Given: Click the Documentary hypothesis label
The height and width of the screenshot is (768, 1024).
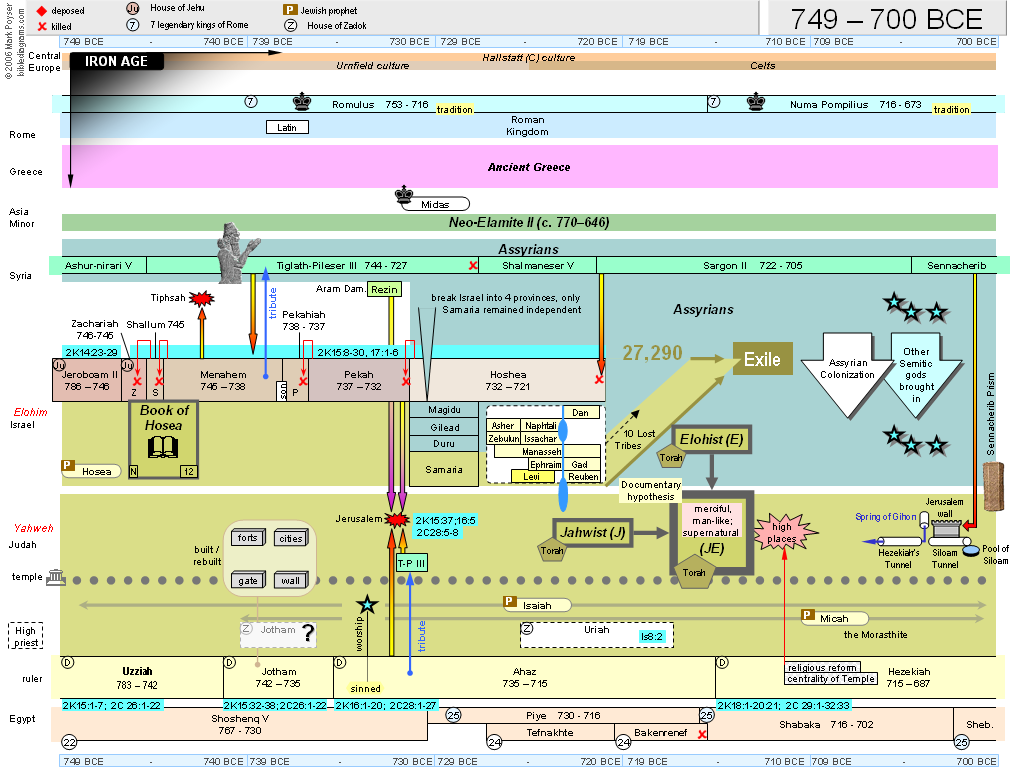Looking at the screenshot, I should pos(650,490).
